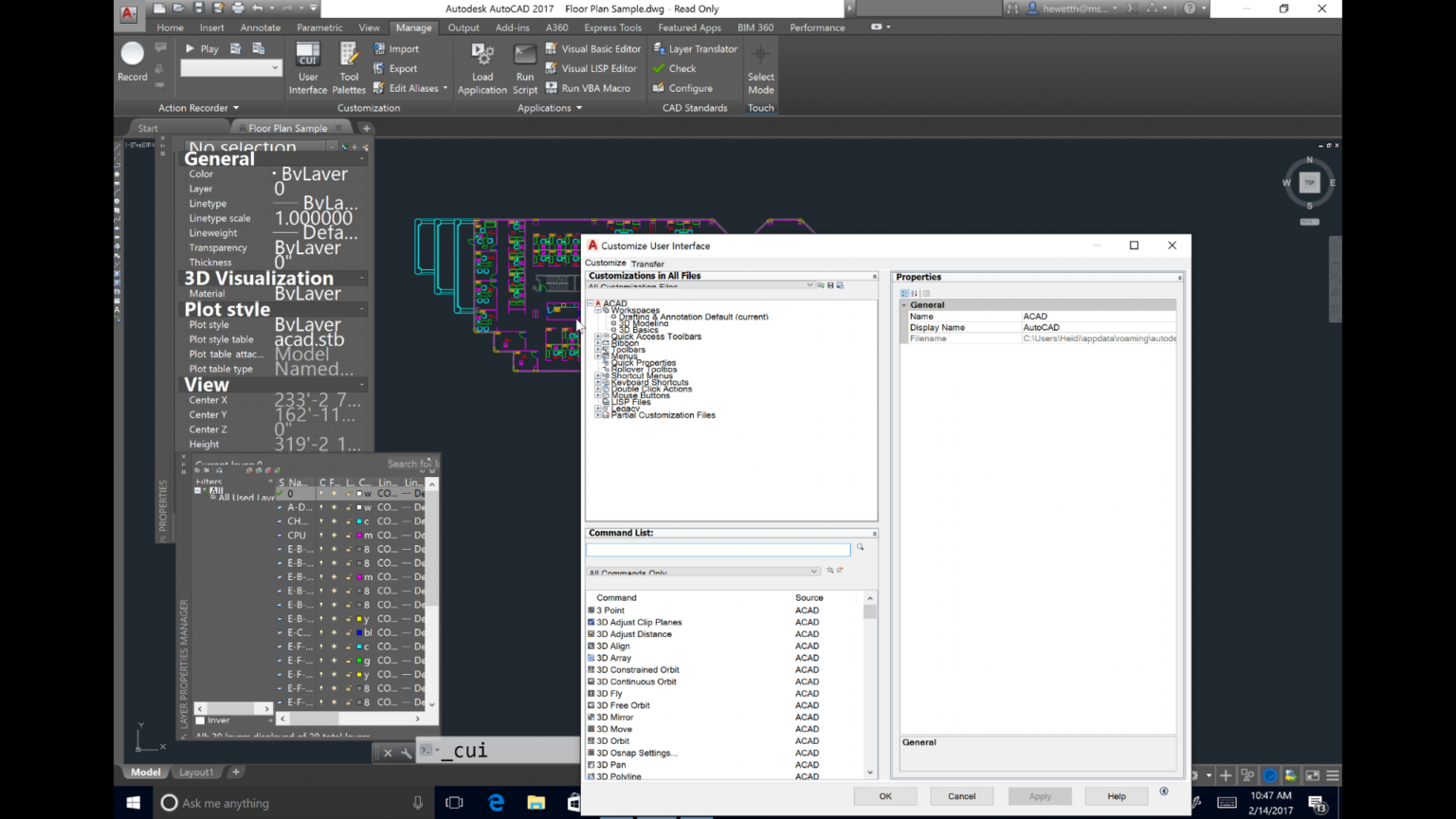1456x819 pixels.
Task: Click inside the Command List search field
Action: click(x=718, y=549)
